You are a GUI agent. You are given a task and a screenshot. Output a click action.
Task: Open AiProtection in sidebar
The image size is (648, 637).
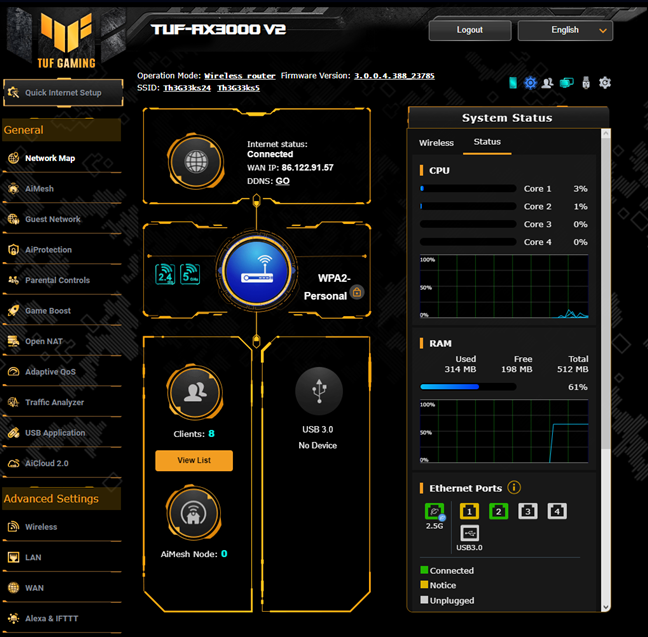pyautogui.click(x=62, y=250)
